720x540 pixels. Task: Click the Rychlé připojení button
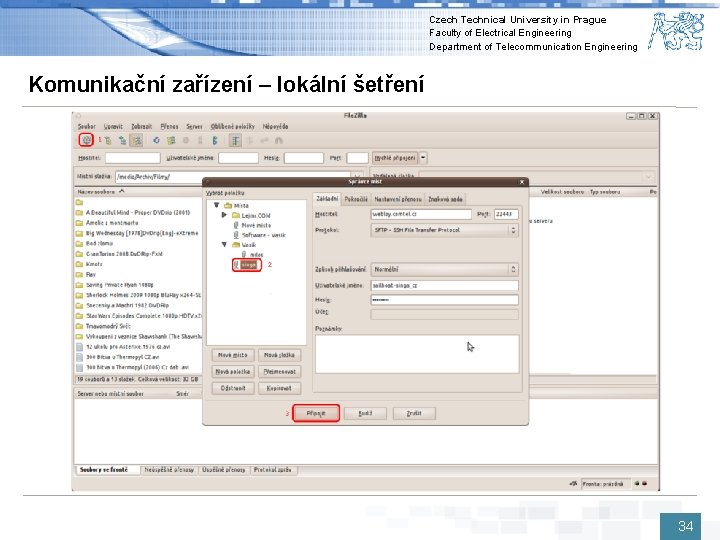[395, 158]
